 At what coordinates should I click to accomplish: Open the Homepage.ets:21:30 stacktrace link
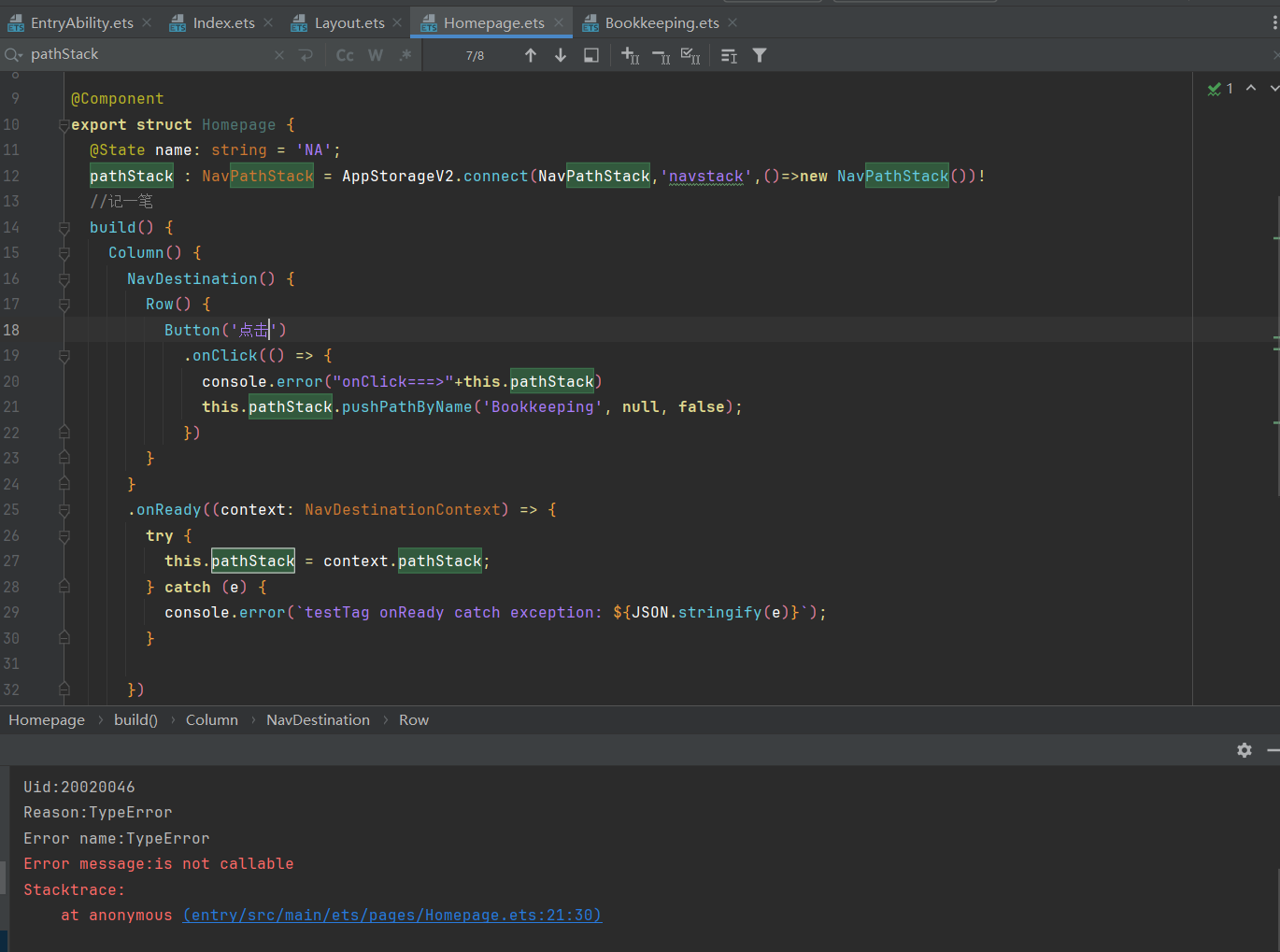pos(392,916)
